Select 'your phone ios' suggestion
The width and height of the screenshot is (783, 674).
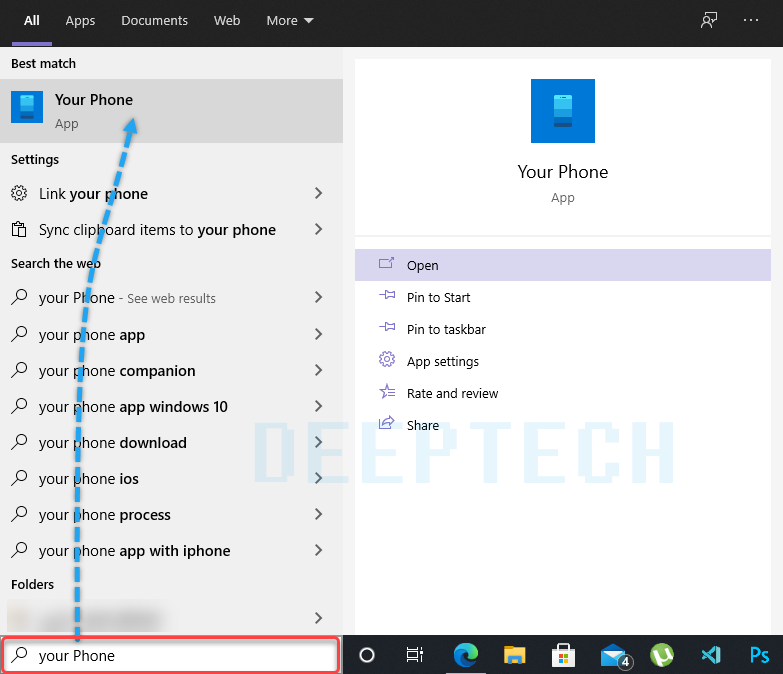171,478
